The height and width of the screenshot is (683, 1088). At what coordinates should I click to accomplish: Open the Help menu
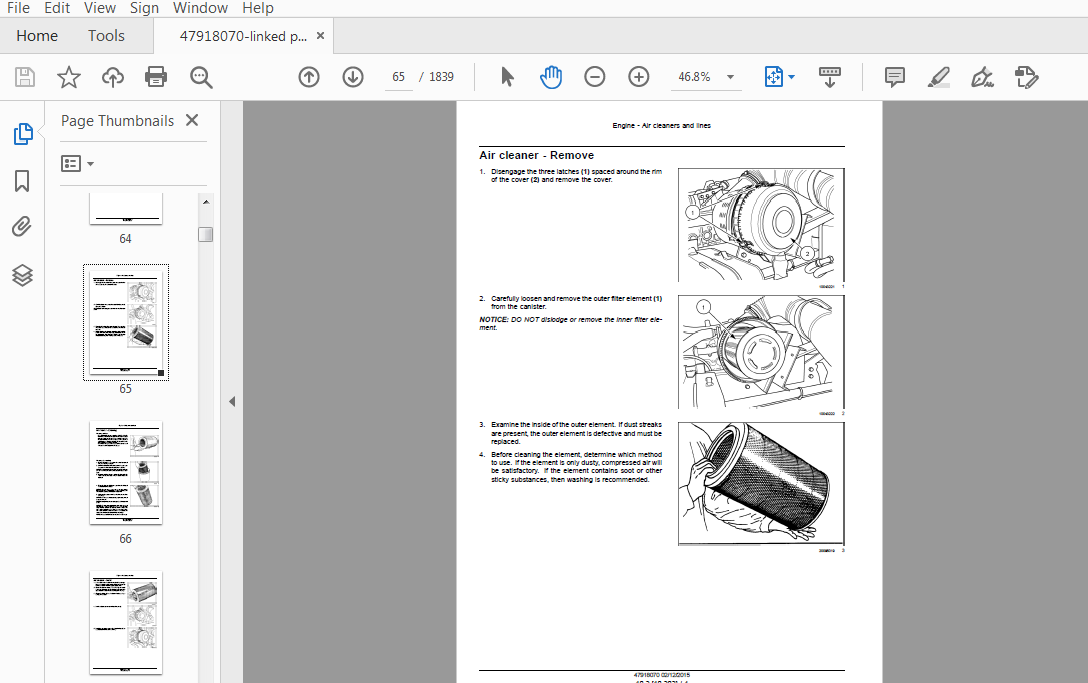tap(258, 8)
